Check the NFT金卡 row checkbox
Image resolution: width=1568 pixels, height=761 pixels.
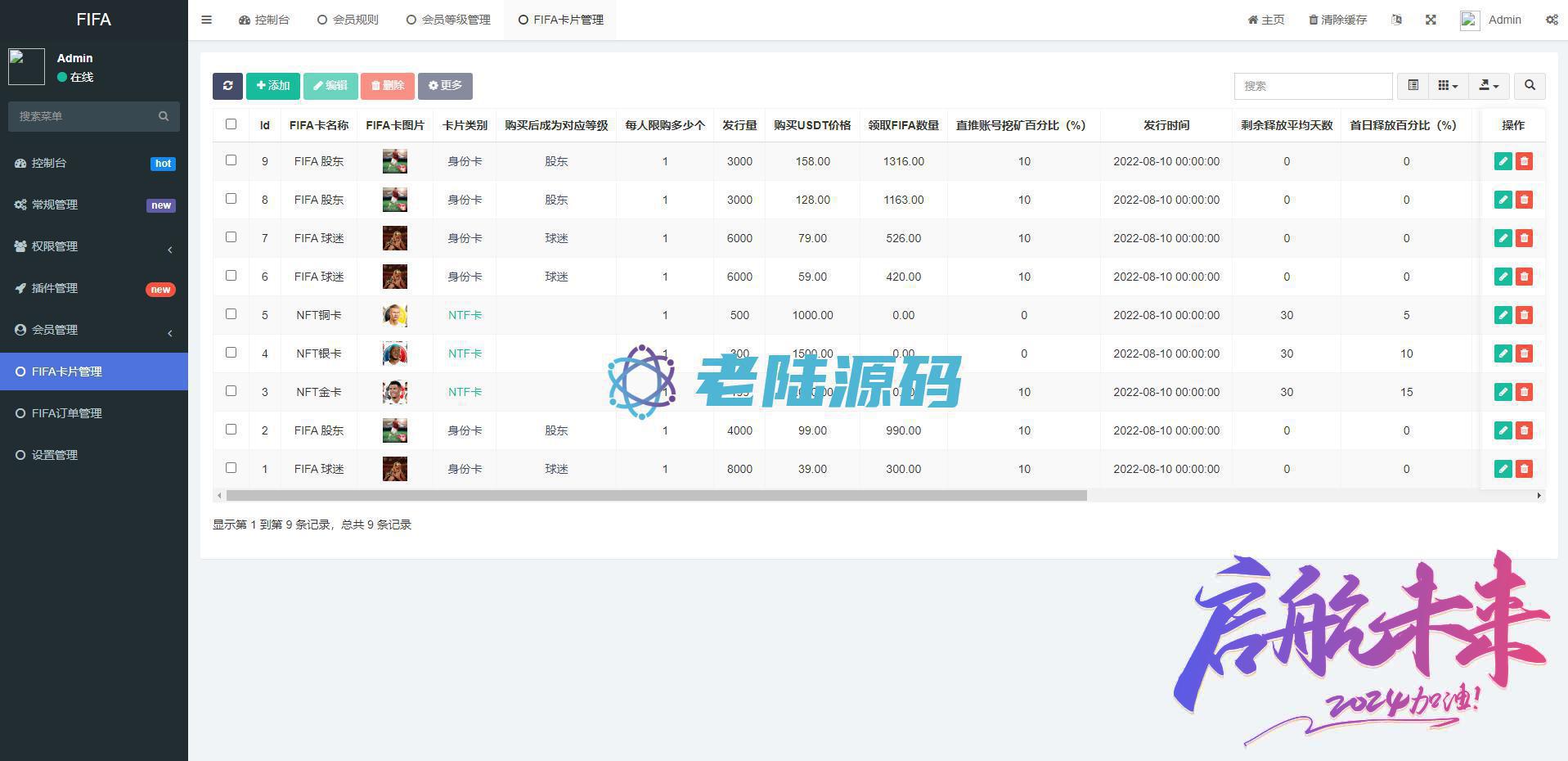click(231, 391)
